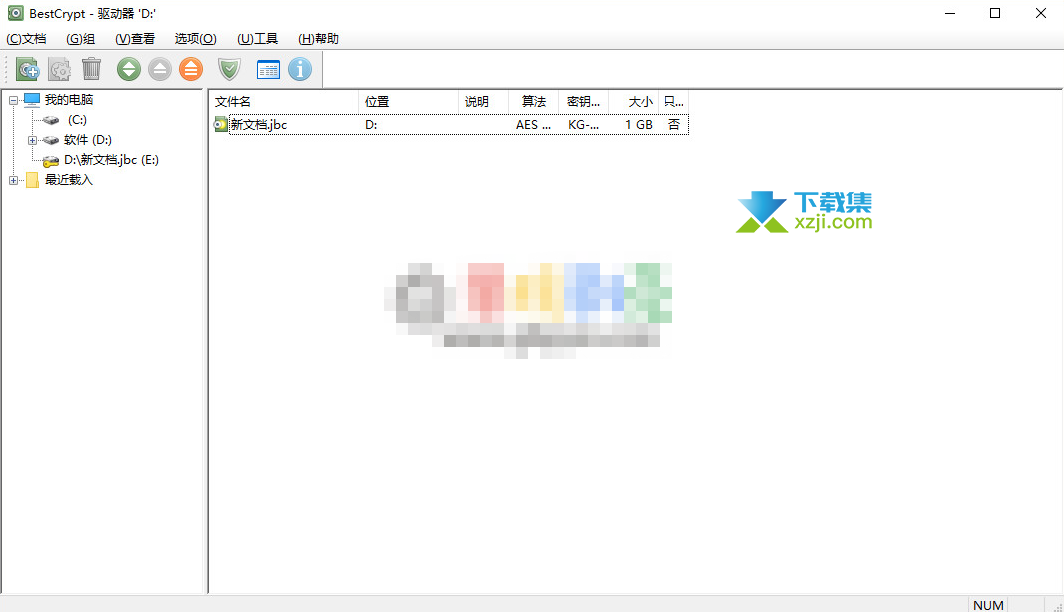Open the (H)帮助 menu
The width and height of the screenshot is (1064, 612).
point(318,39)
